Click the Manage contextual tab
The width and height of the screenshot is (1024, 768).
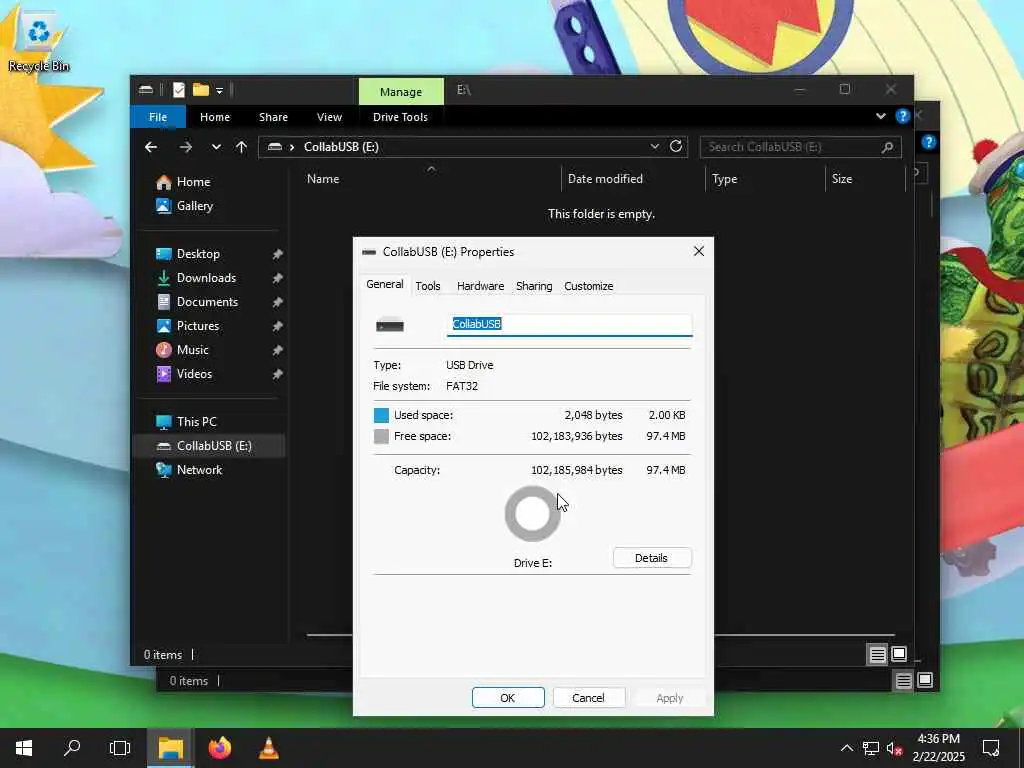[x=401, y=92]
